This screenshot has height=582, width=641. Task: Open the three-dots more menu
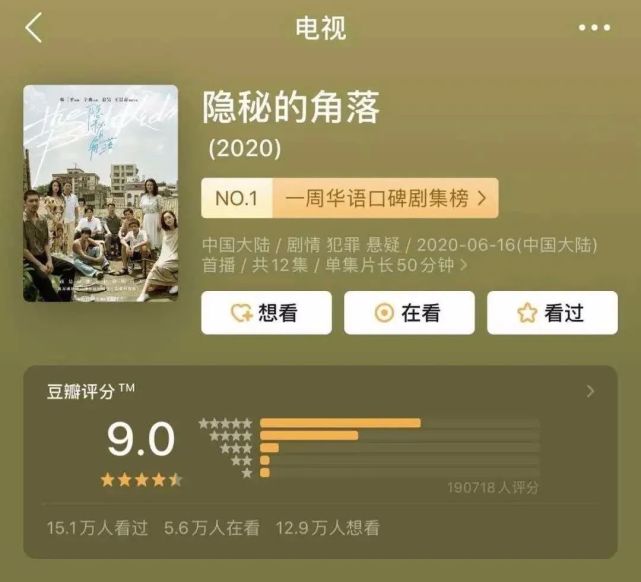594,28
